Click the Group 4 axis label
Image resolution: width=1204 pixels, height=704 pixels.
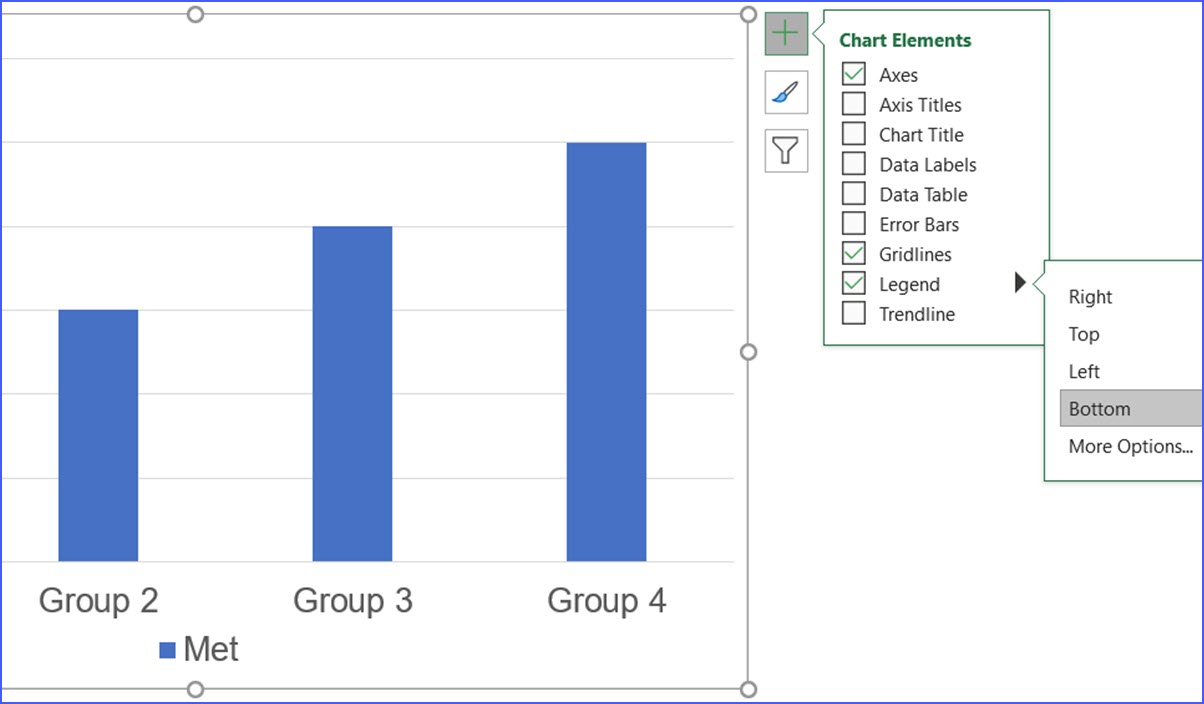(606, 601)
